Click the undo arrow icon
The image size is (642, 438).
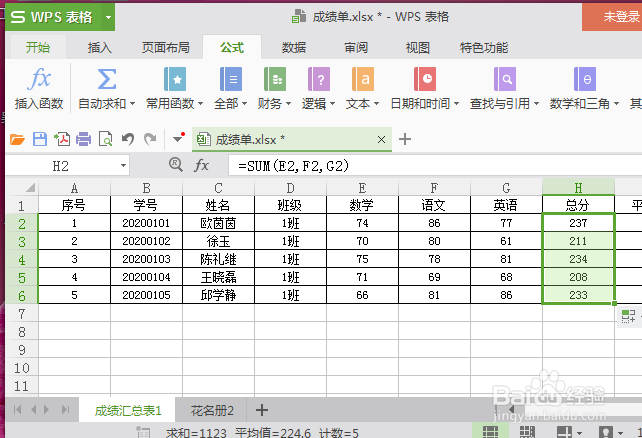(x=128, y=139)
